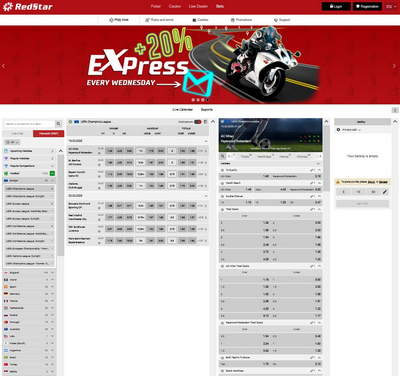The width and height of the screenshot is (400, 376).
Task: Open the Poker section
Action: pyautogui.click(x=156, y=6)
